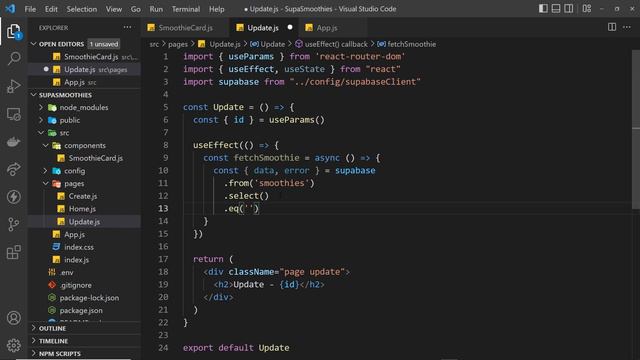Toggle bottom panel layout icon
640x360 pixels.
pos(556,9)
